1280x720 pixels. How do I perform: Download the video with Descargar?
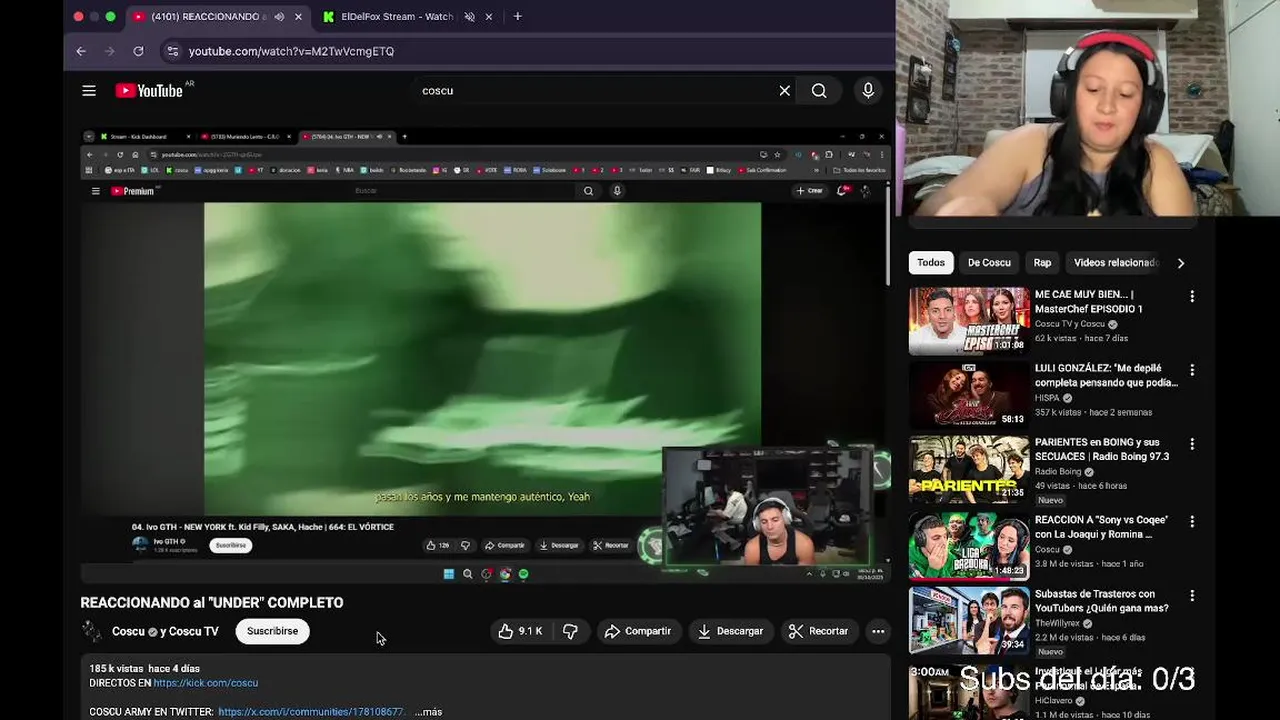tap(730, 631)
